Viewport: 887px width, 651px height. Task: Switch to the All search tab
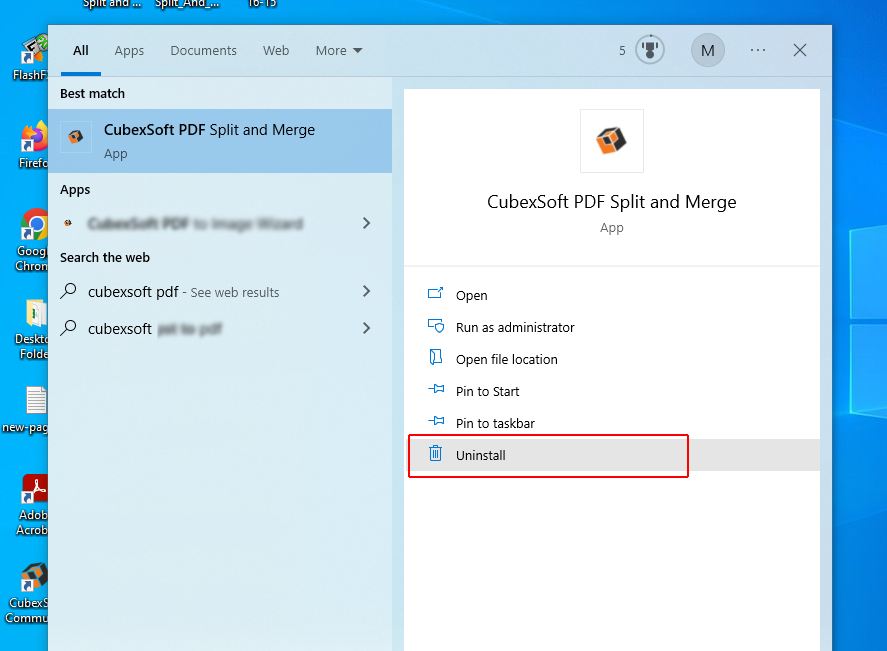coord(81,50)
